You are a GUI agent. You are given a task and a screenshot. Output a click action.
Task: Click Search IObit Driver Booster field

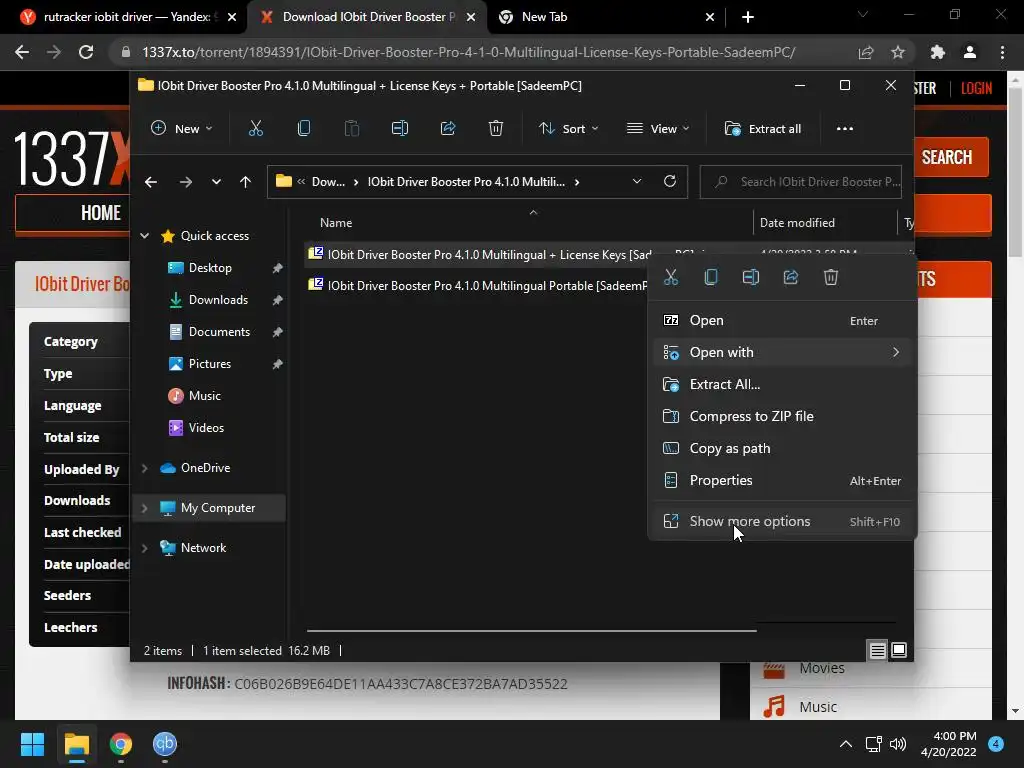tap(801, 182)
